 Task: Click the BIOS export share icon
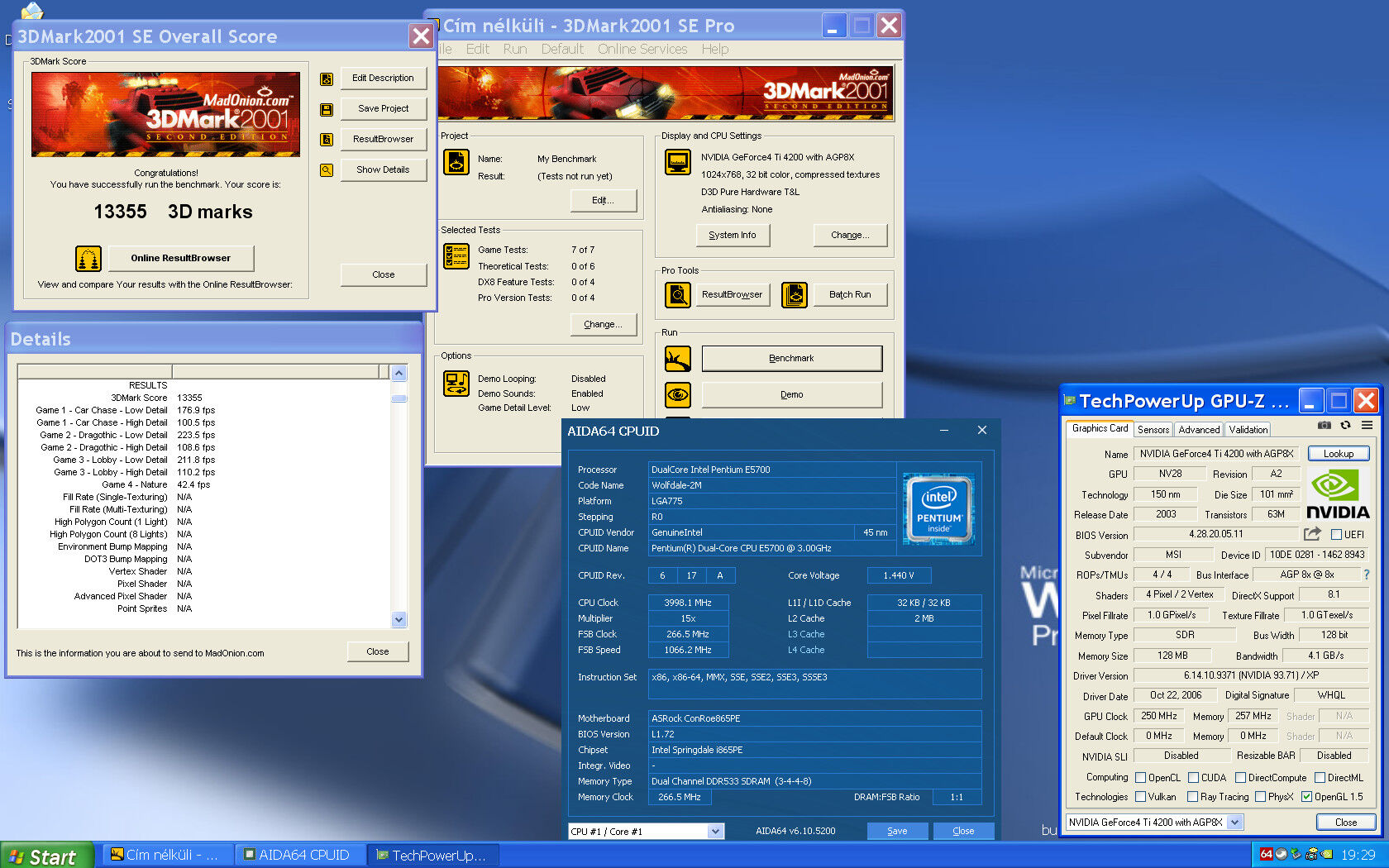click(x=1312, y=534)
